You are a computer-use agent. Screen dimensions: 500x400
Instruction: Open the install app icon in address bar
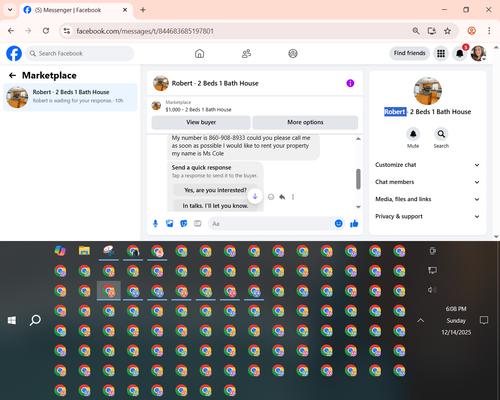tap(432, 31)
